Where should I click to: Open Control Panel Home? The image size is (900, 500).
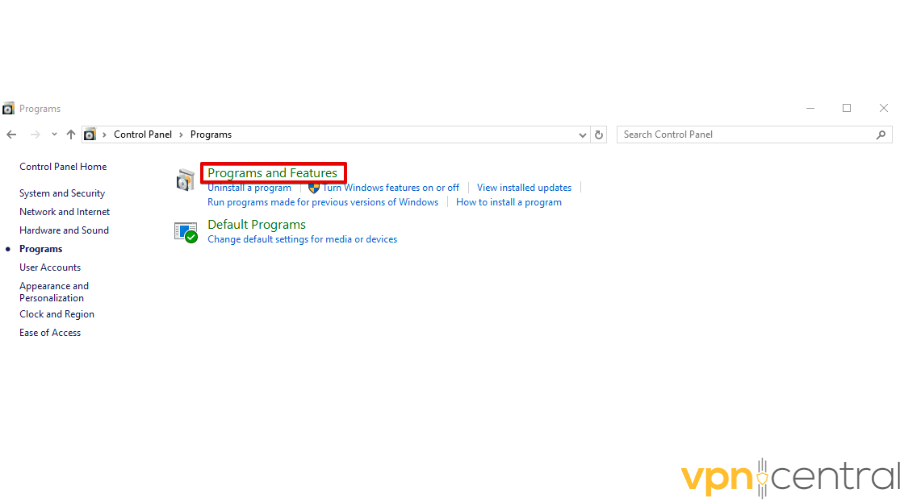click(x=63, y=167)
